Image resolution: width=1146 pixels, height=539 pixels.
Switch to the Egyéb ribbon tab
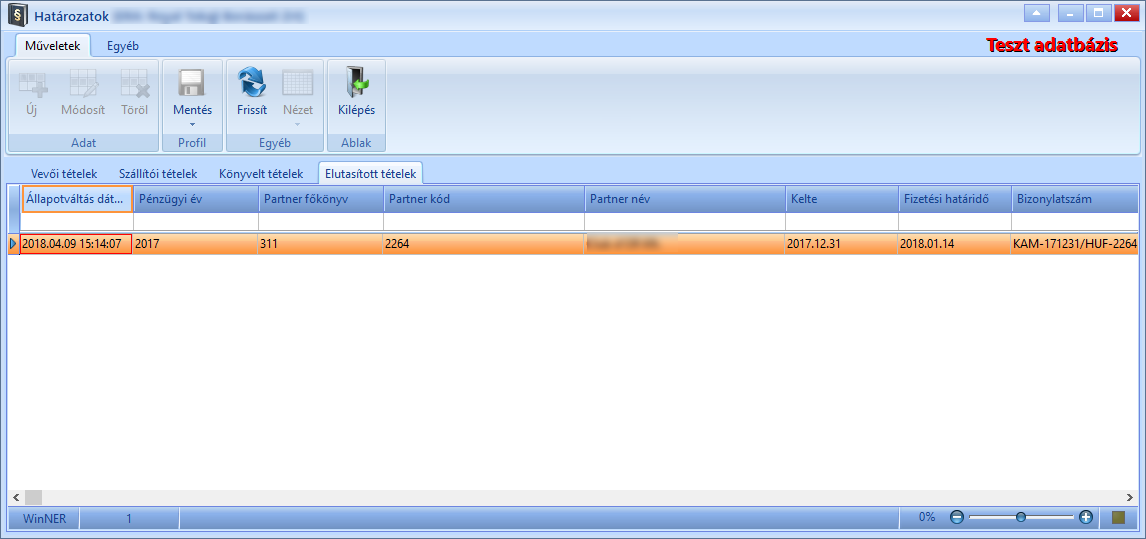click(123, 46)
